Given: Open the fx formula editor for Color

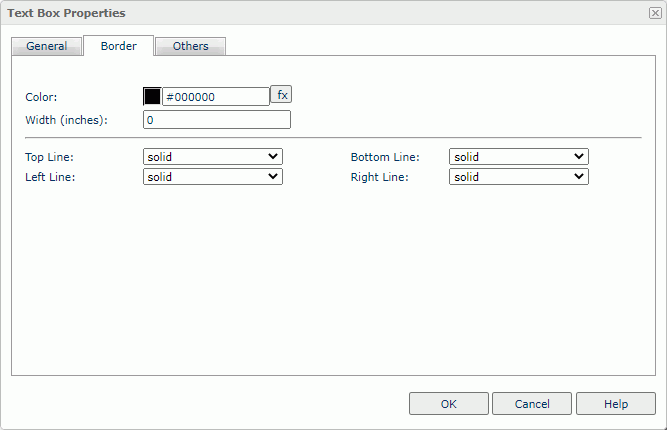Looking at the screenshot, I should tap(281, 94).
